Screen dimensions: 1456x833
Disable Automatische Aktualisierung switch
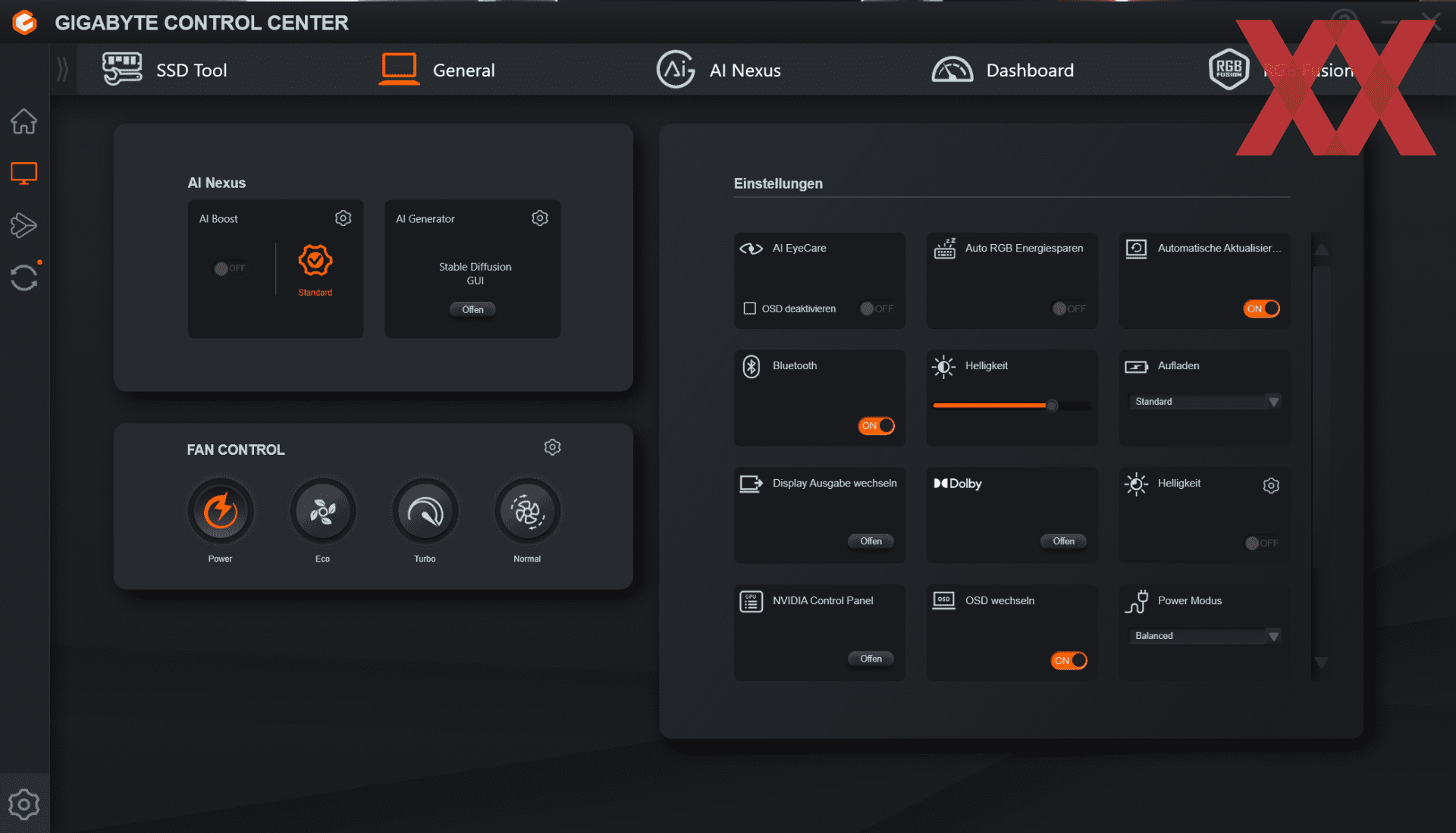click(x=1262, y=308)
